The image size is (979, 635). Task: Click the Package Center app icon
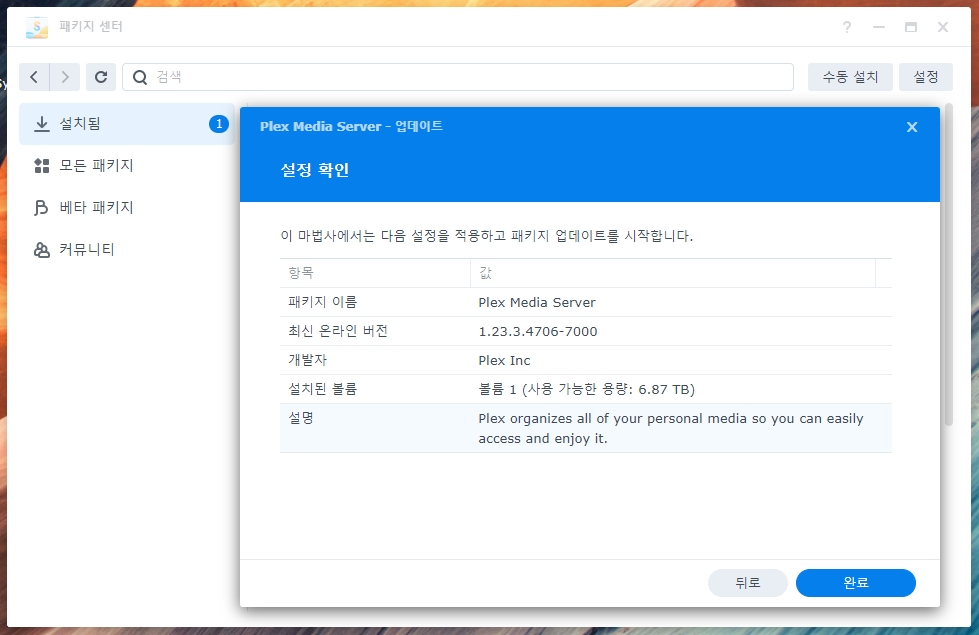[36, 27]
